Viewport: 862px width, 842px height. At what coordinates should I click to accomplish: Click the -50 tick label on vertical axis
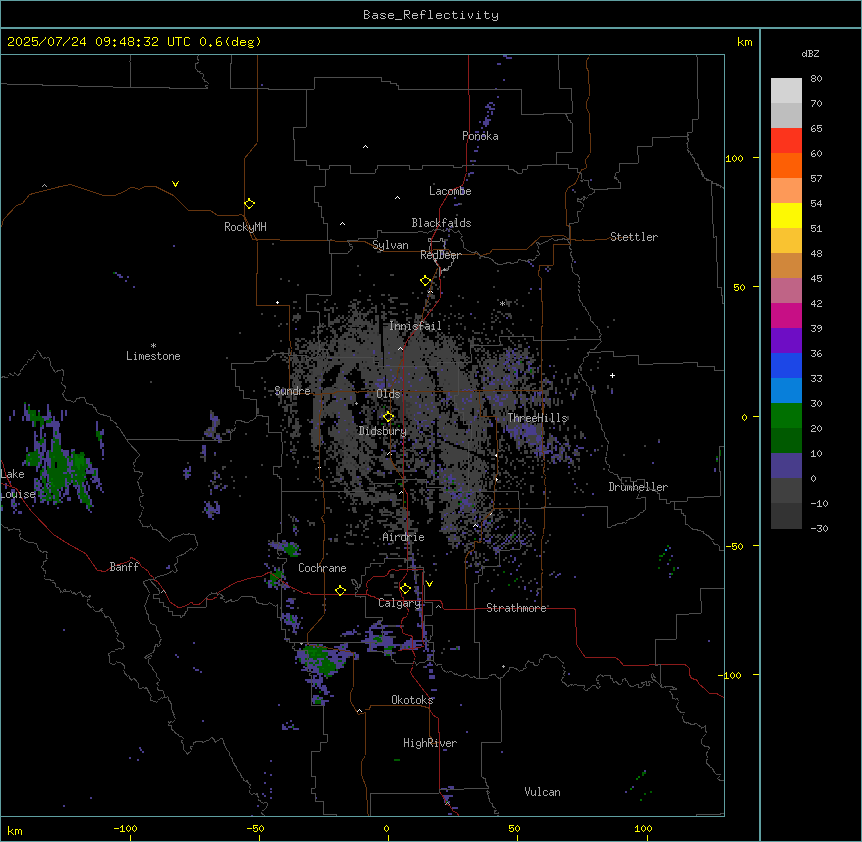pyautogui.click(x=734, y=546)
